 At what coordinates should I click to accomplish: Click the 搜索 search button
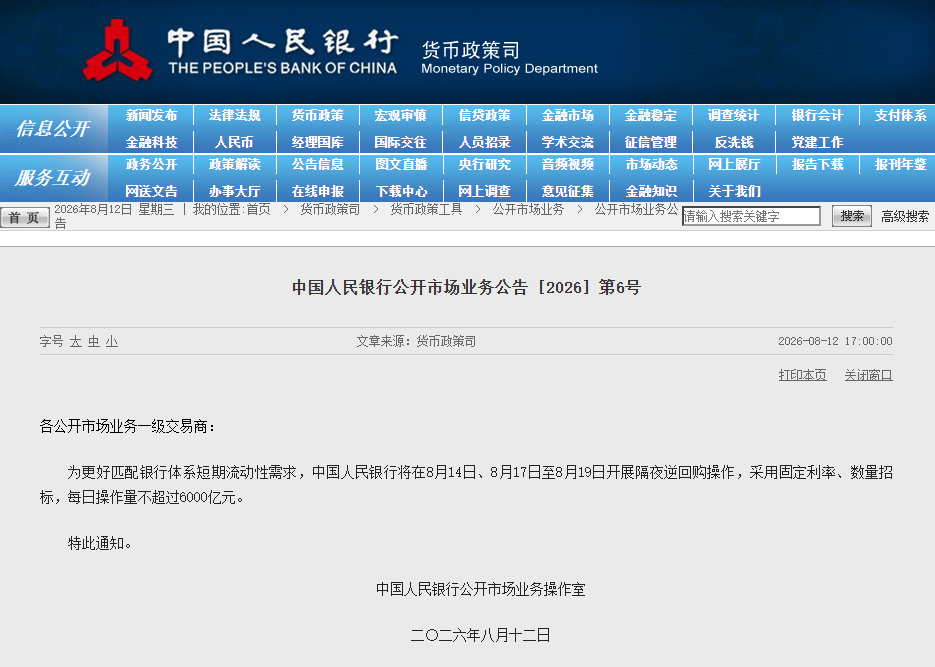(852, 216)
